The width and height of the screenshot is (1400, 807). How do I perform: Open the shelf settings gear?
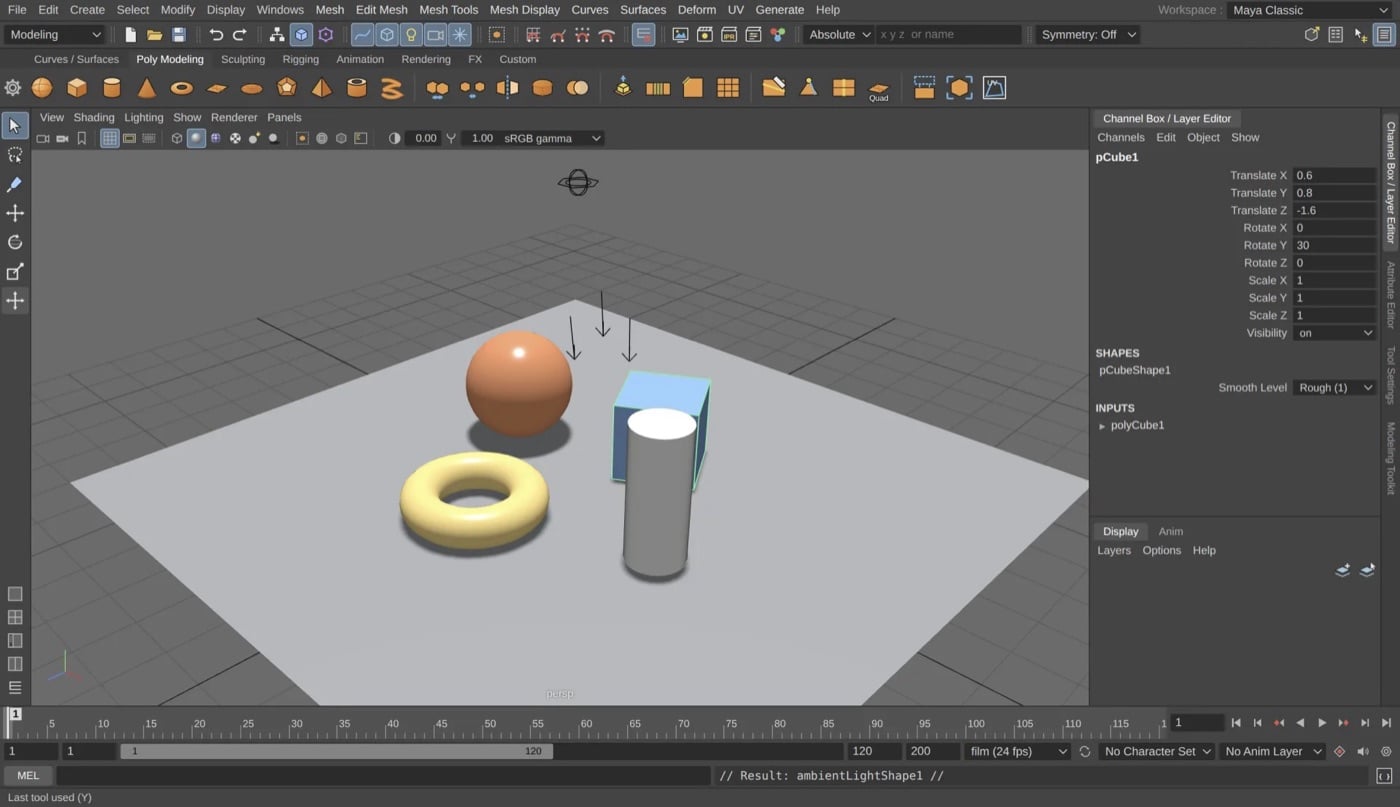[13, 88]
